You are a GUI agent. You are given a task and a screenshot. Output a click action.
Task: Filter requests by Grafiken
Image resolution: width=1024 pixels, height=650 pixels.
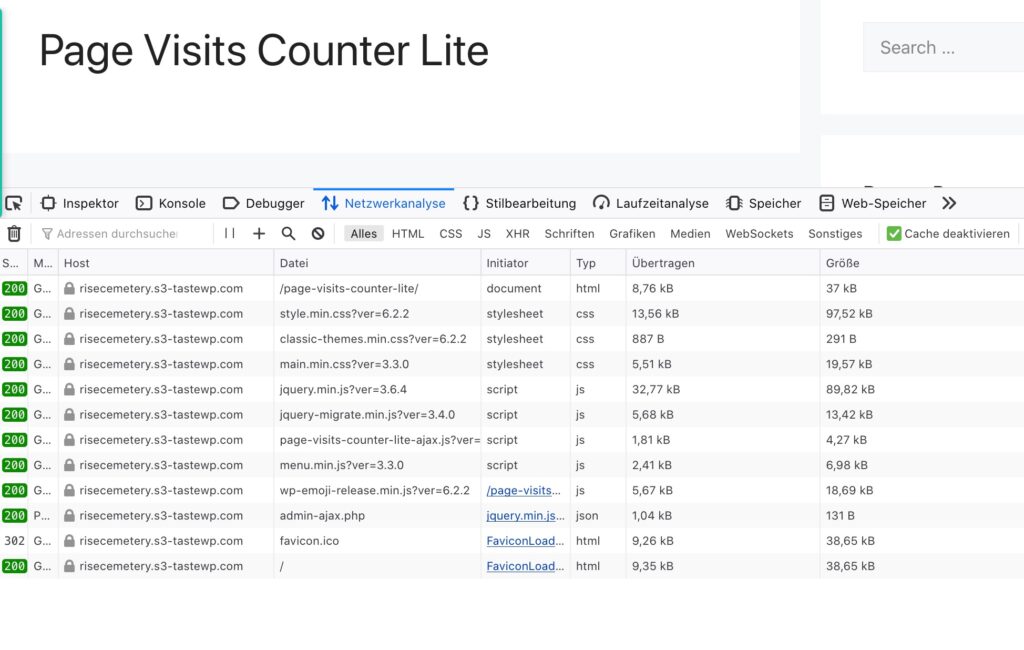coord(632,233)
